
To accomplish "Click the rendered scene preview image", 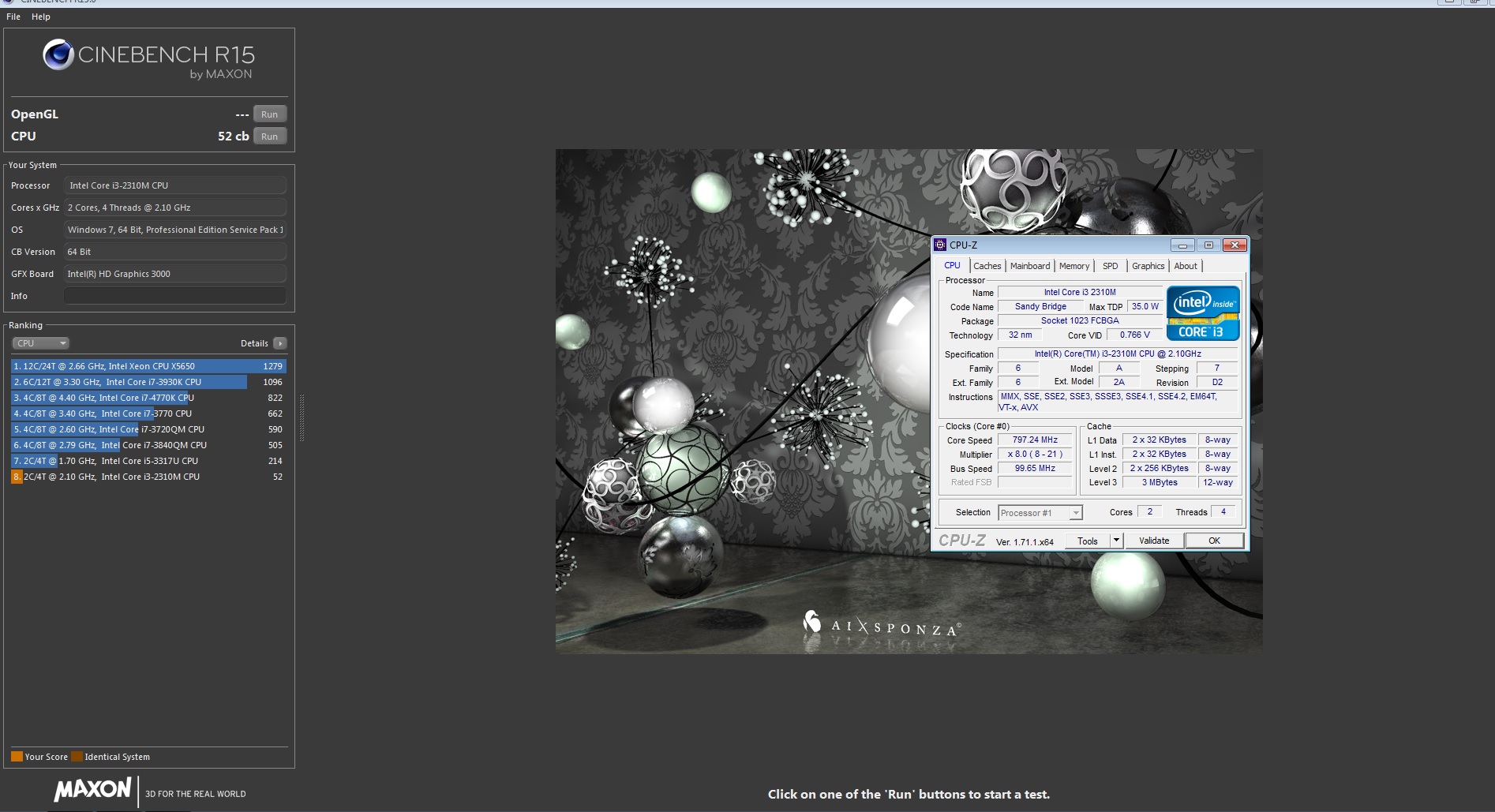I will [x=909, y=401].
